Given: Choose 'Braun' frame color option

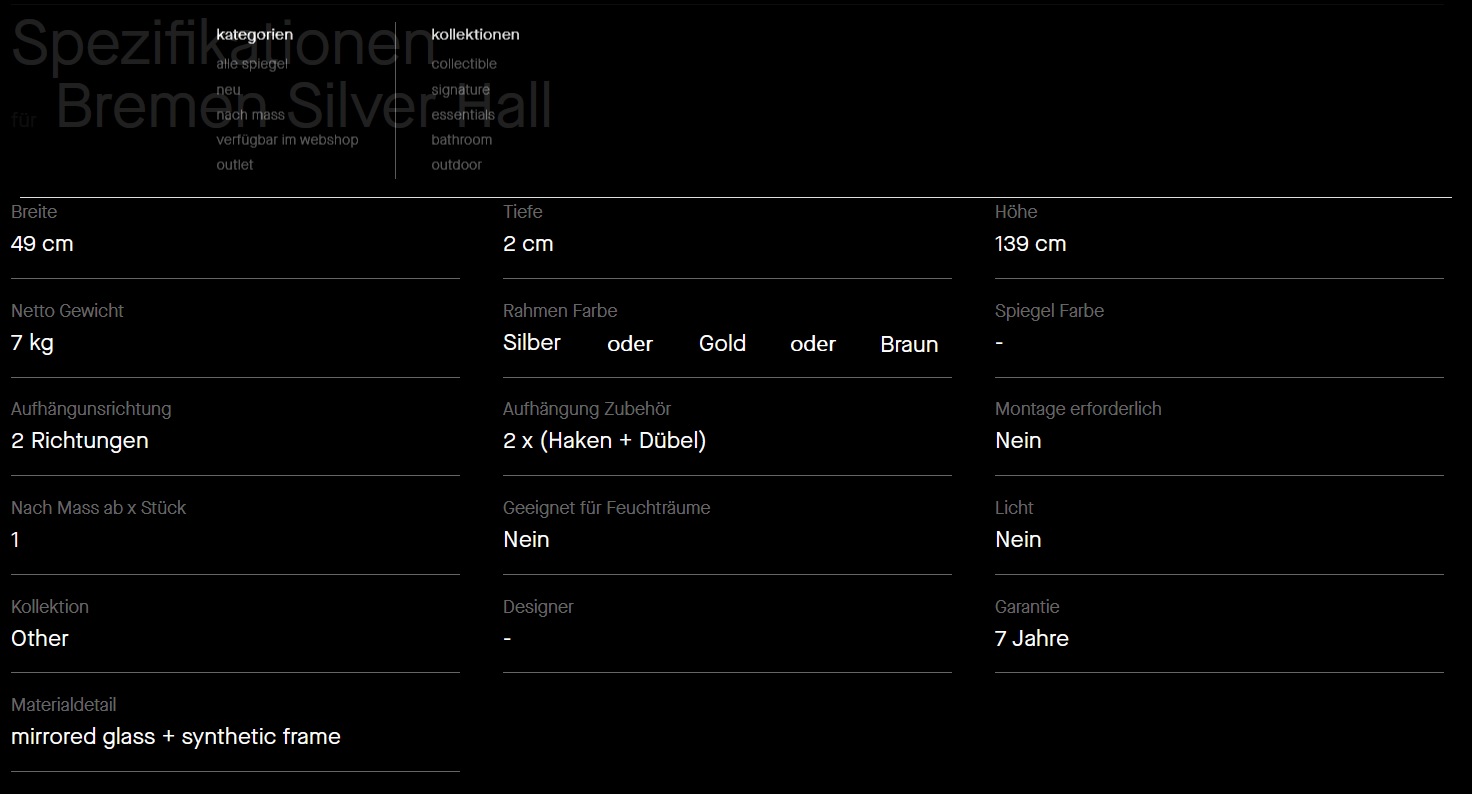Looking at the screenshot, I should click(x=909, y=345).
